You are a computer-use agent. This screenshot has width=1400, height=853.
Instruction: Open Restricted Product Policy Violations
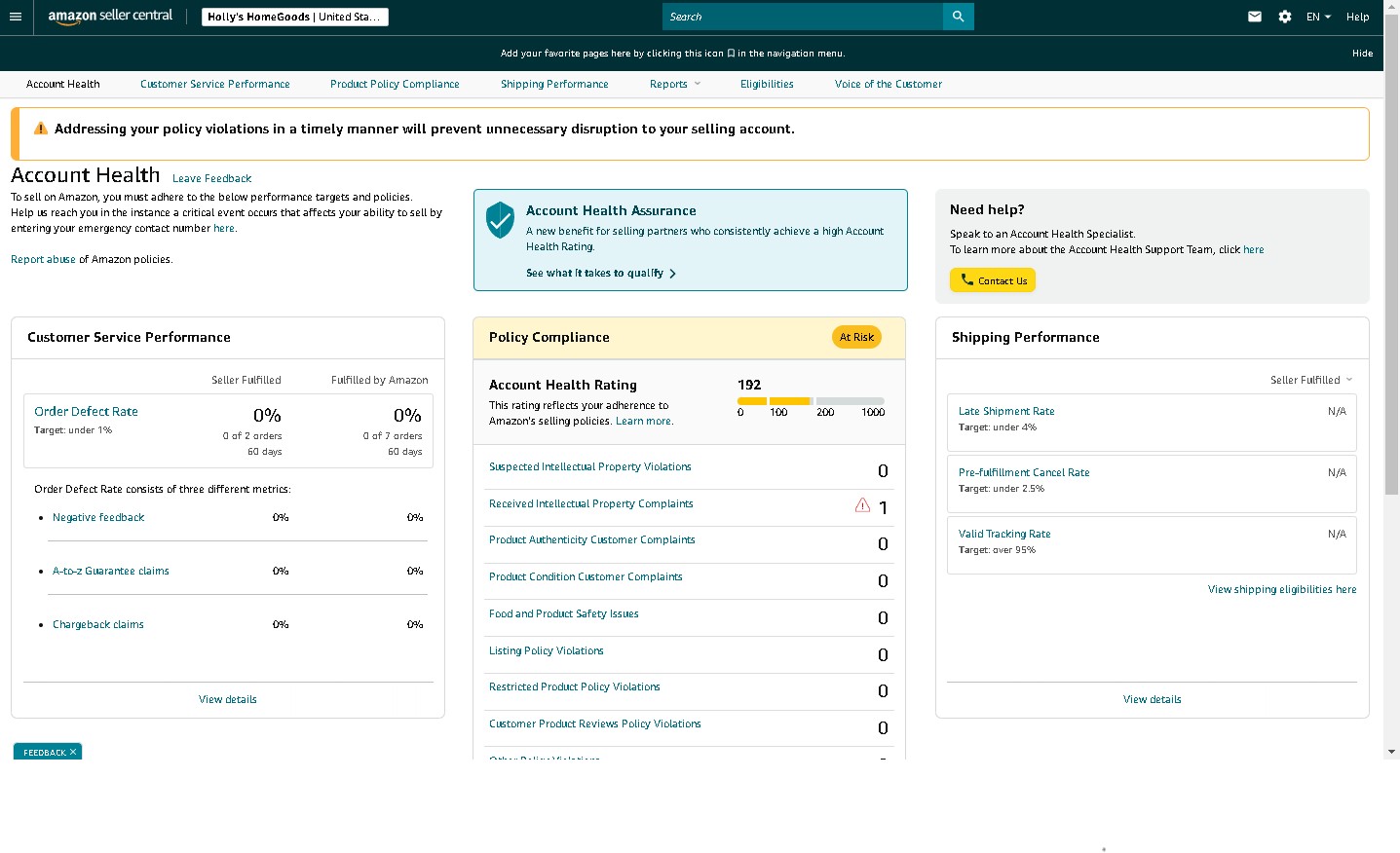click(x=575, y=687)
